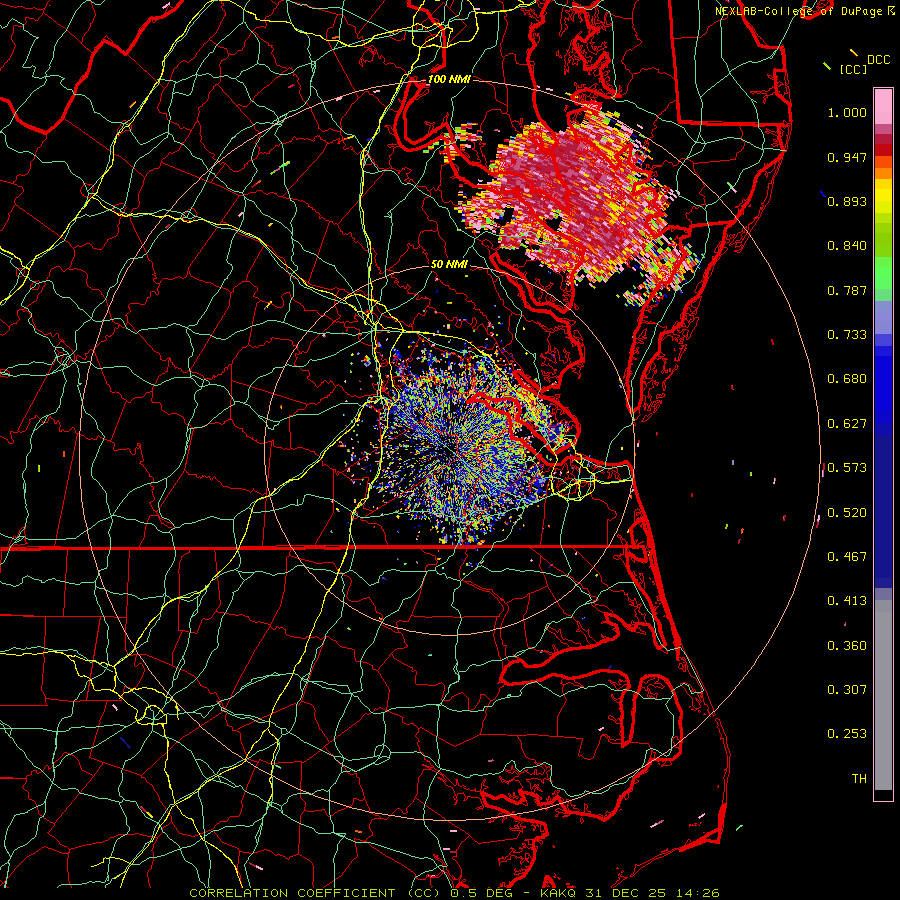Click the 0.947 legend value
The height and width of the screenshot is (900, 900).
tap(847, 157)
